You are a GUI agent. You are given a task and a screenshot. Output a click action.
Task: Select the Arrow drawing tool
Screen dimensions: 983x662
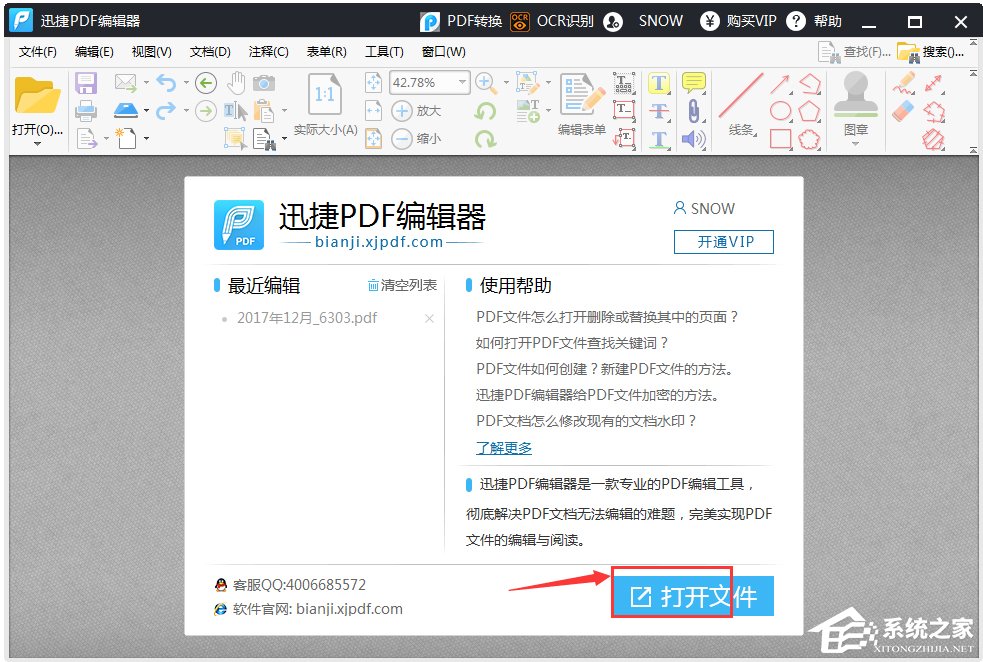tap(781, 83)
